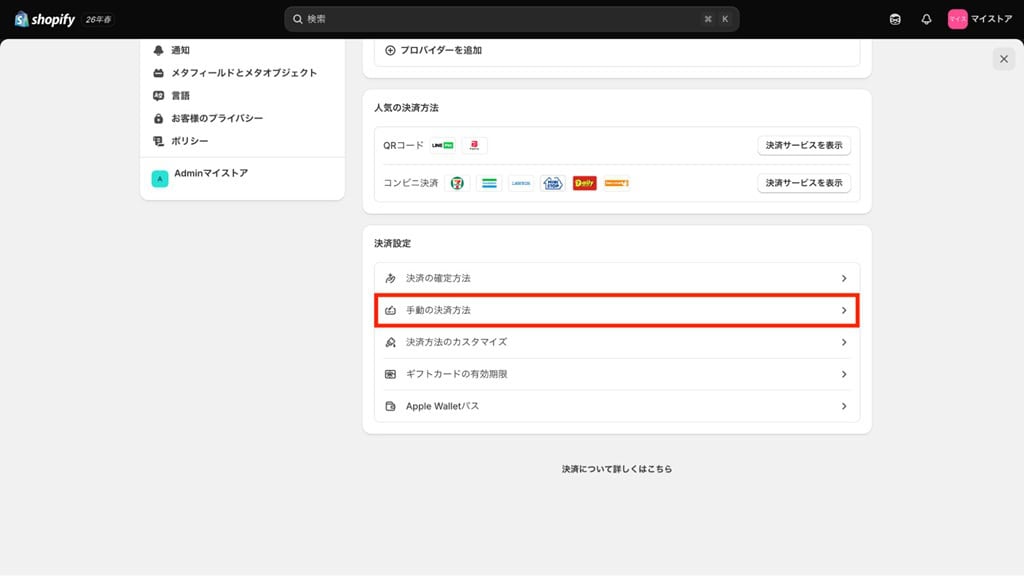
Task: Click chevron on ギフトカードの有効期限 row
Action: click(x=844, y=374)
